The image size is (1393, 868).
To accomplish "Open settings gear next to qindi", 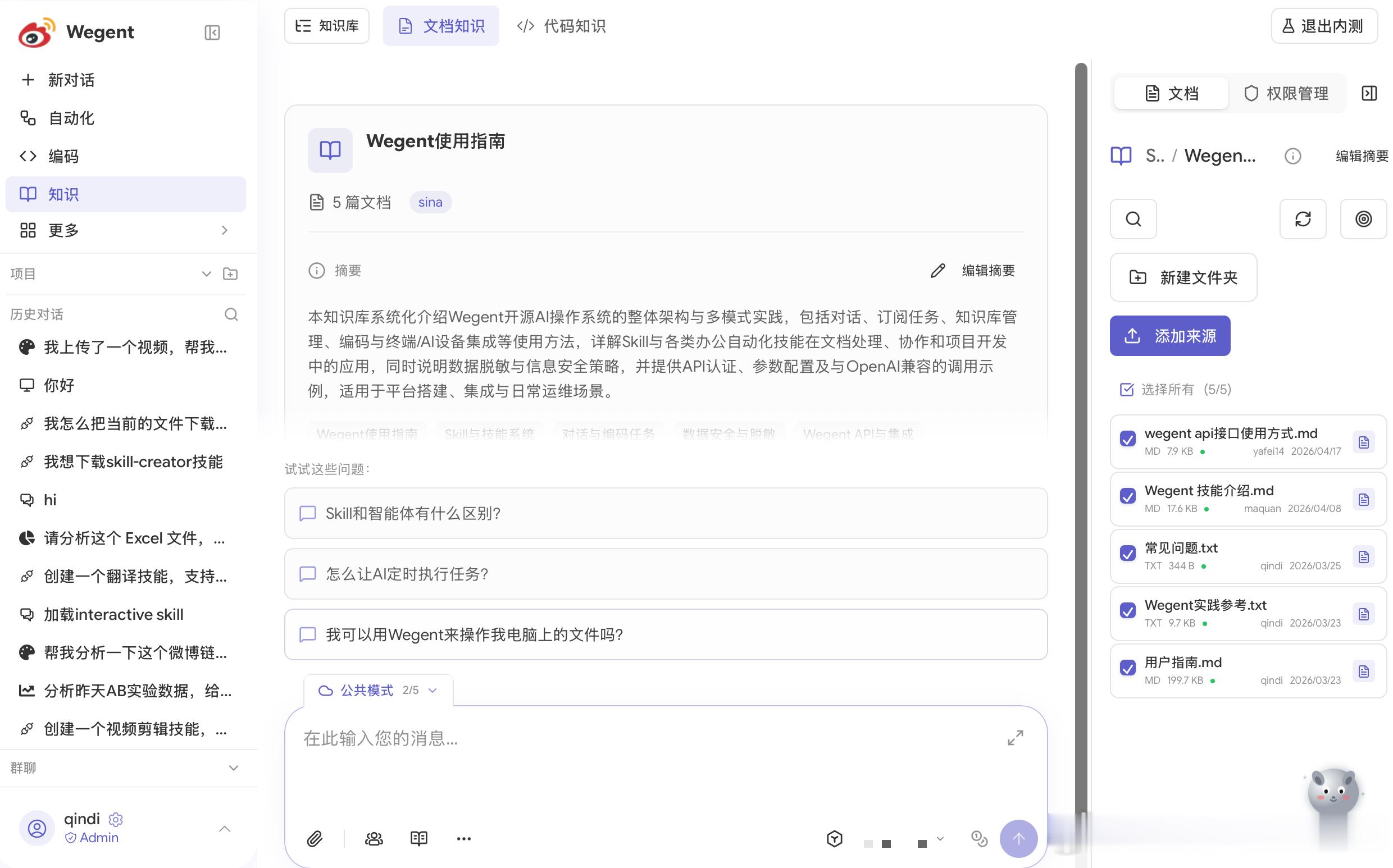I will tap(115, 819).
